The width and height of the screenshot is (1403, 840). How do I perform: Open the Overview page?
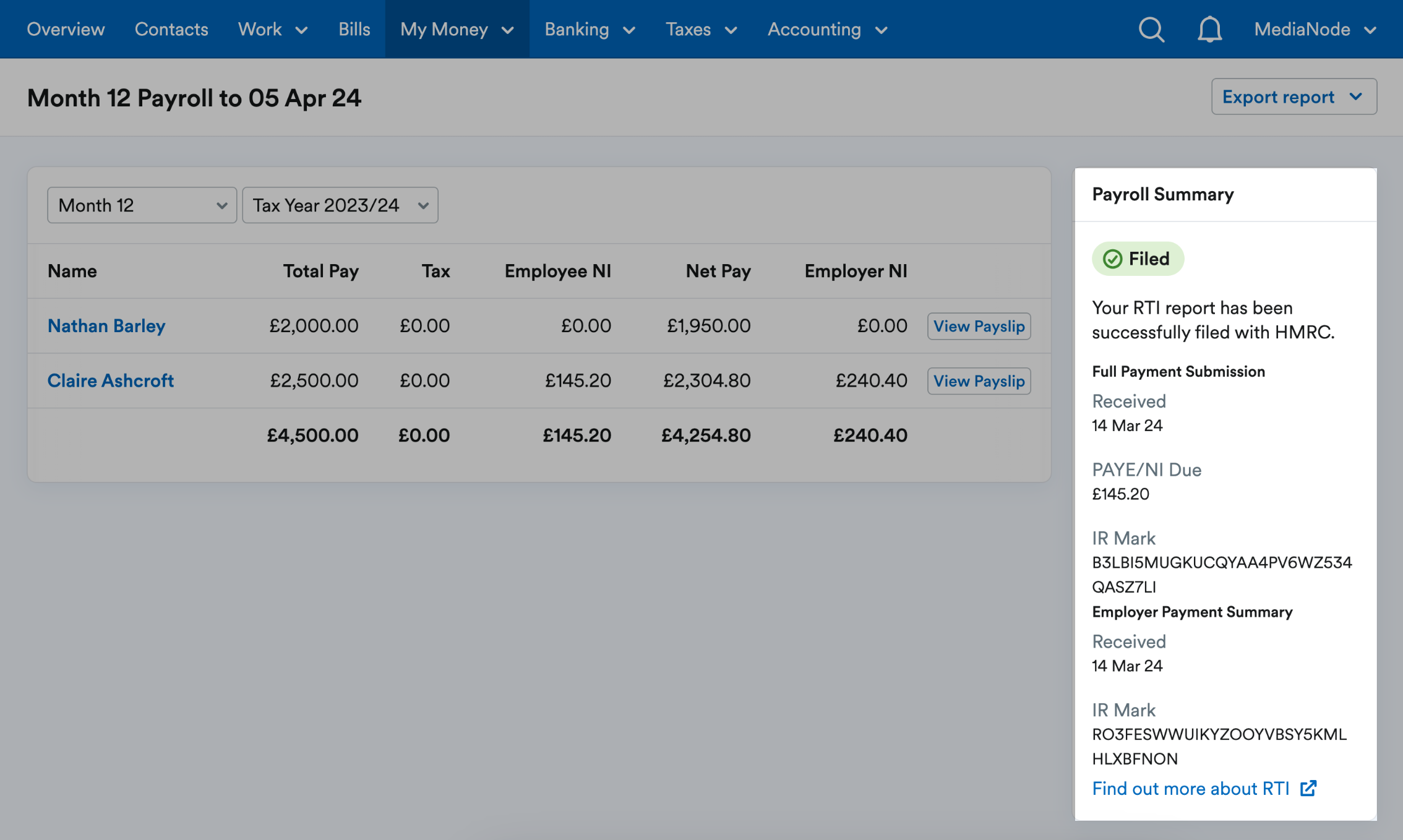[66, 29]
